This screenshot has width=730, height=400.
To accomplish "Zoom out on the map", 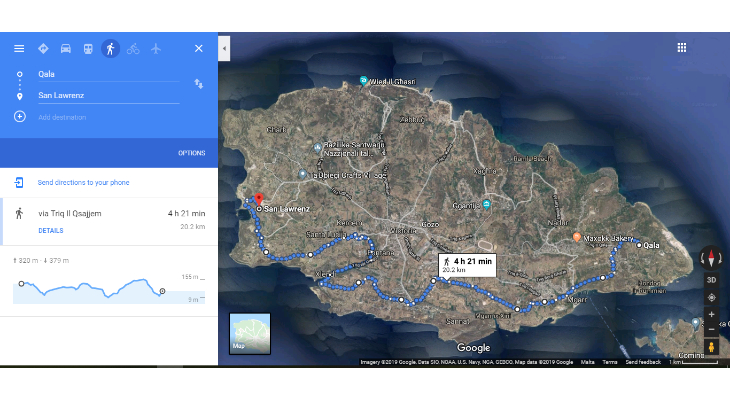I will [711, 329].
